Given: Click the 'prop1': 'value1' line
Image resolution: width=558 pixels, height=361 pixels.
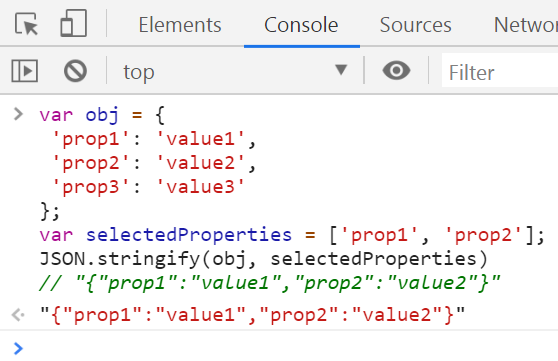Looking at the screenshot, I should [154, 139].
